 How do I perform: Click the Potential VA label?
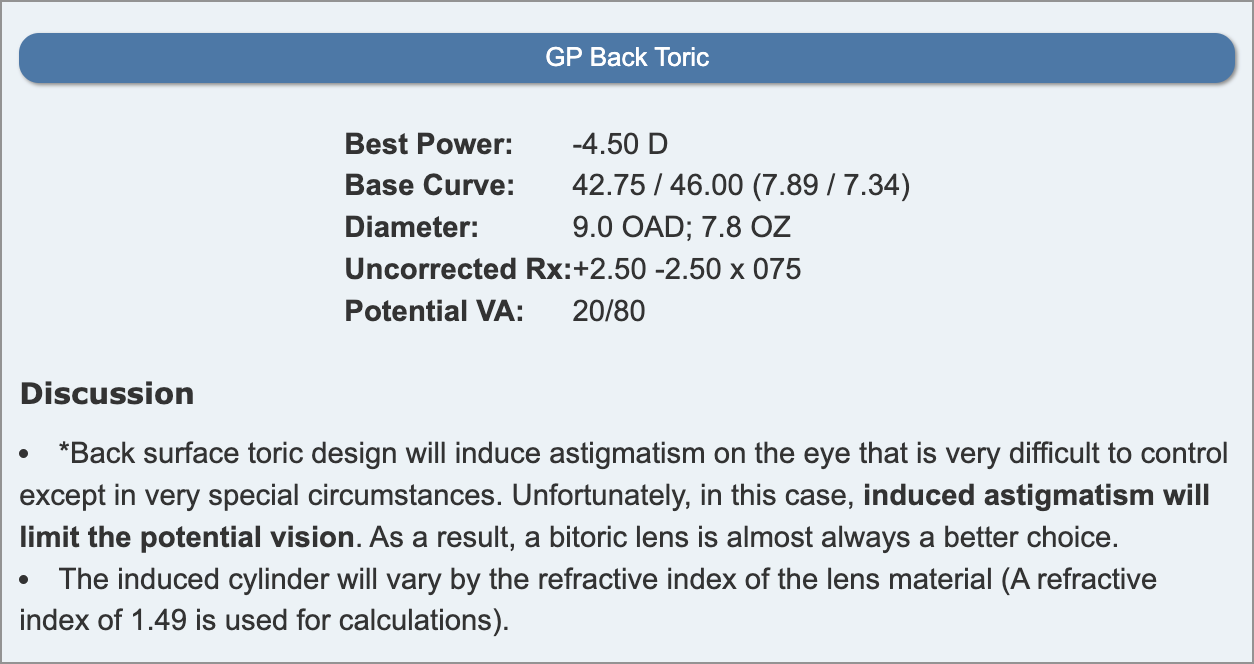[433, 312]
